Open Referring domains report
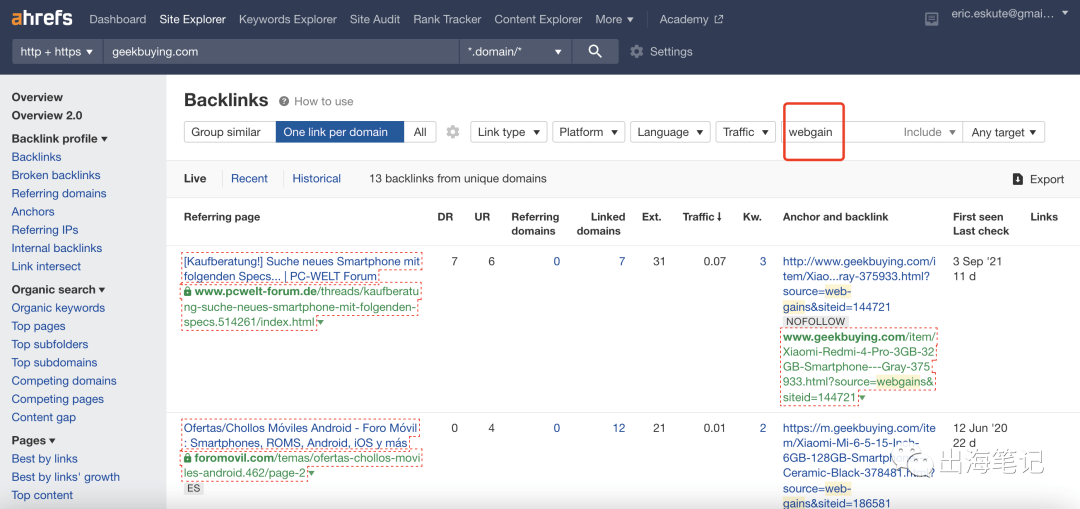The height and width of the screenshot is (509, 1080). click(x=59, y=194)
